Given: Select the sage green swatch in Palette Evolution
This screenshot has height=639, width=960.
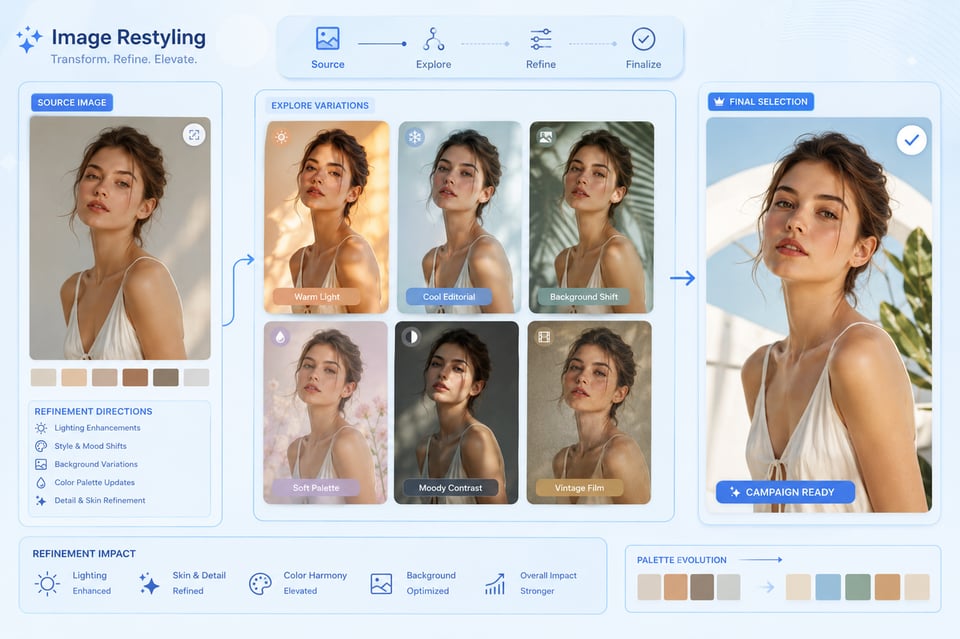Looking at the screenshot, I should click(858, 587).
